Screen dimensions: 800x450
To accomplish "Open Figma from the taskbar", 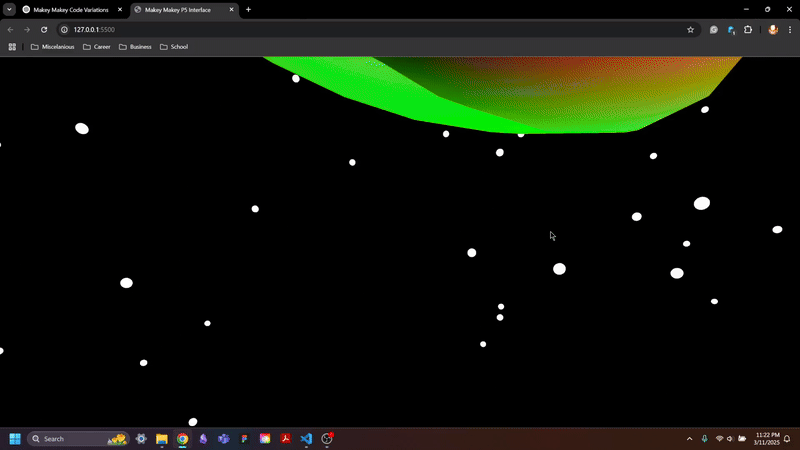I will [x=244, y=439].
